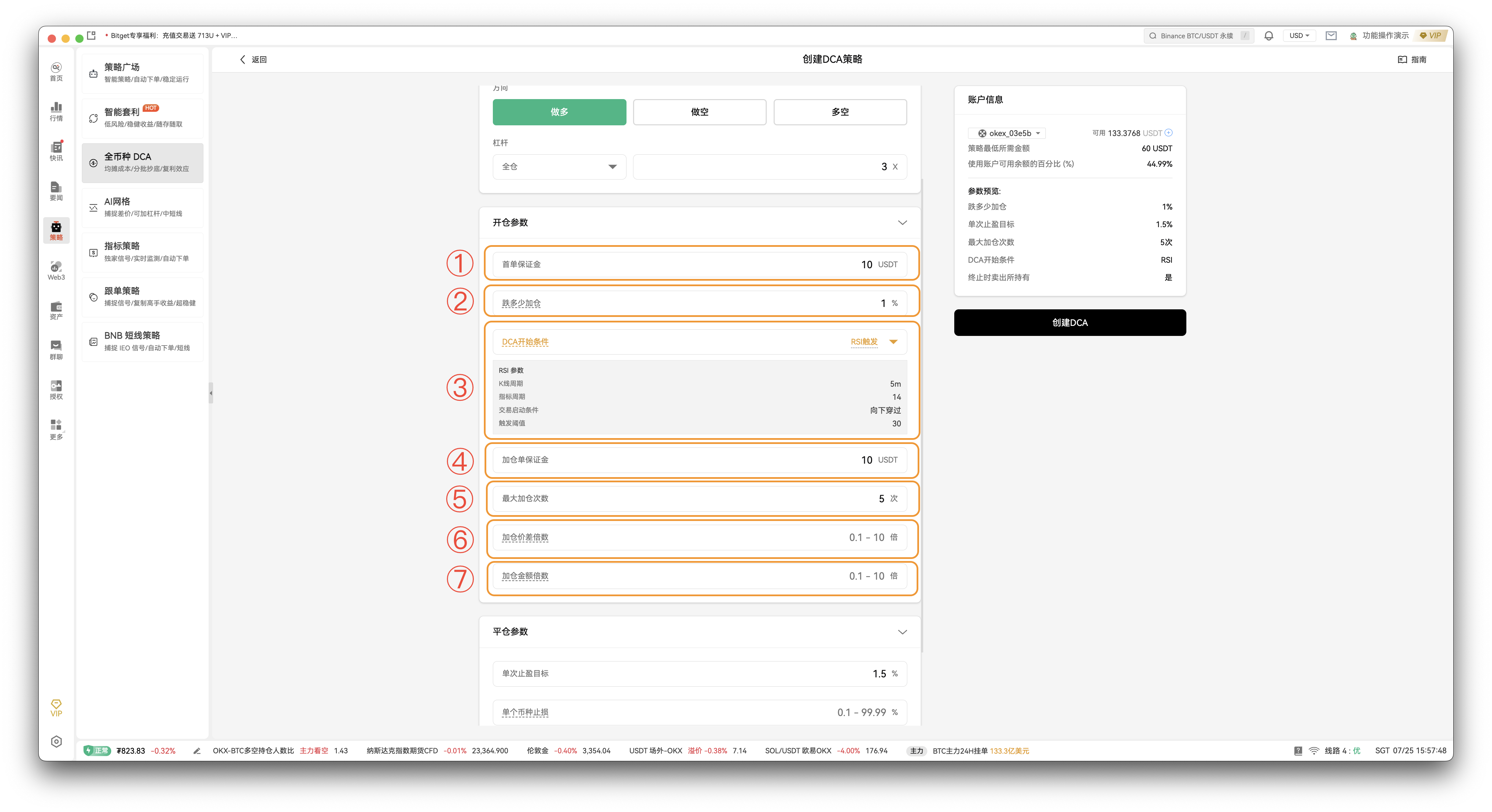Image resolution: width=1492 pixels, height=812 pixels.
Task: Click the Binance BTC/USDT search box
Action: click(1198, 36)
